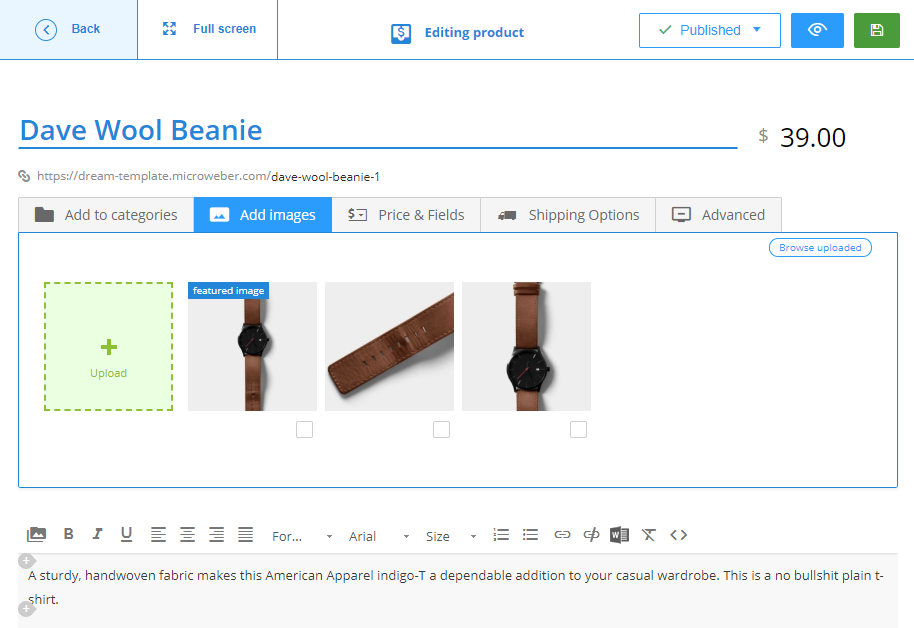
Task: Open the Format dropdown
Action: (x=302, y=536)
